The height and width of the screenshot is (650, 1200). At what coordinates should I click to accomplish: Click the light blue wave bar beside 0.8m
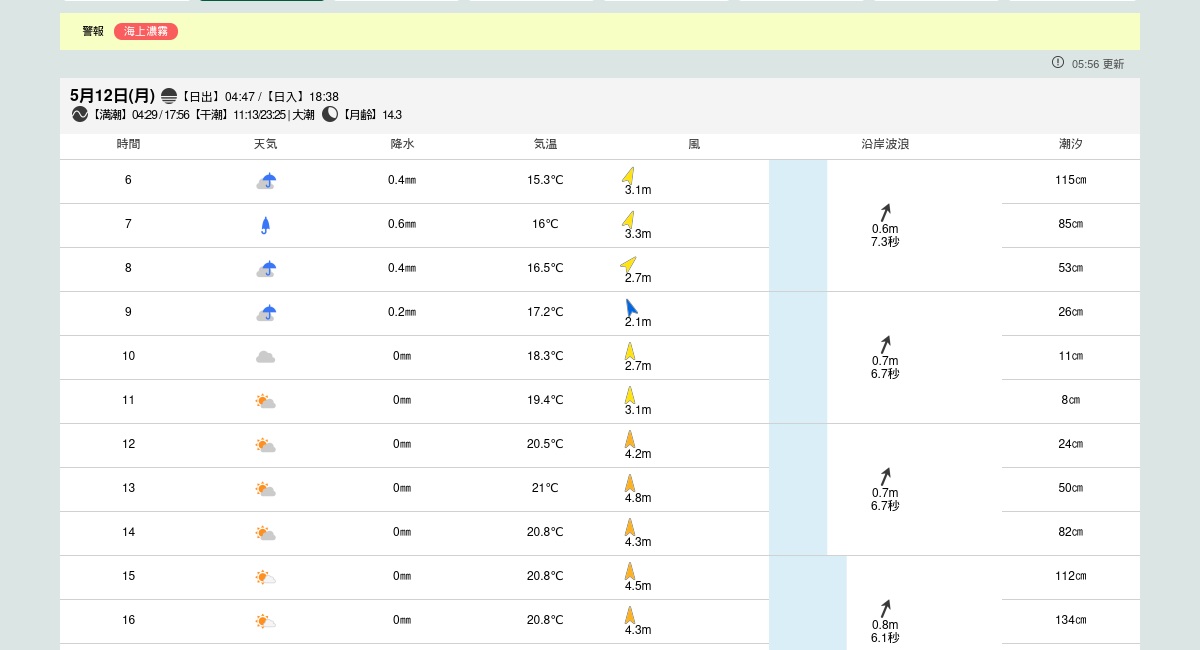[807, 602]
